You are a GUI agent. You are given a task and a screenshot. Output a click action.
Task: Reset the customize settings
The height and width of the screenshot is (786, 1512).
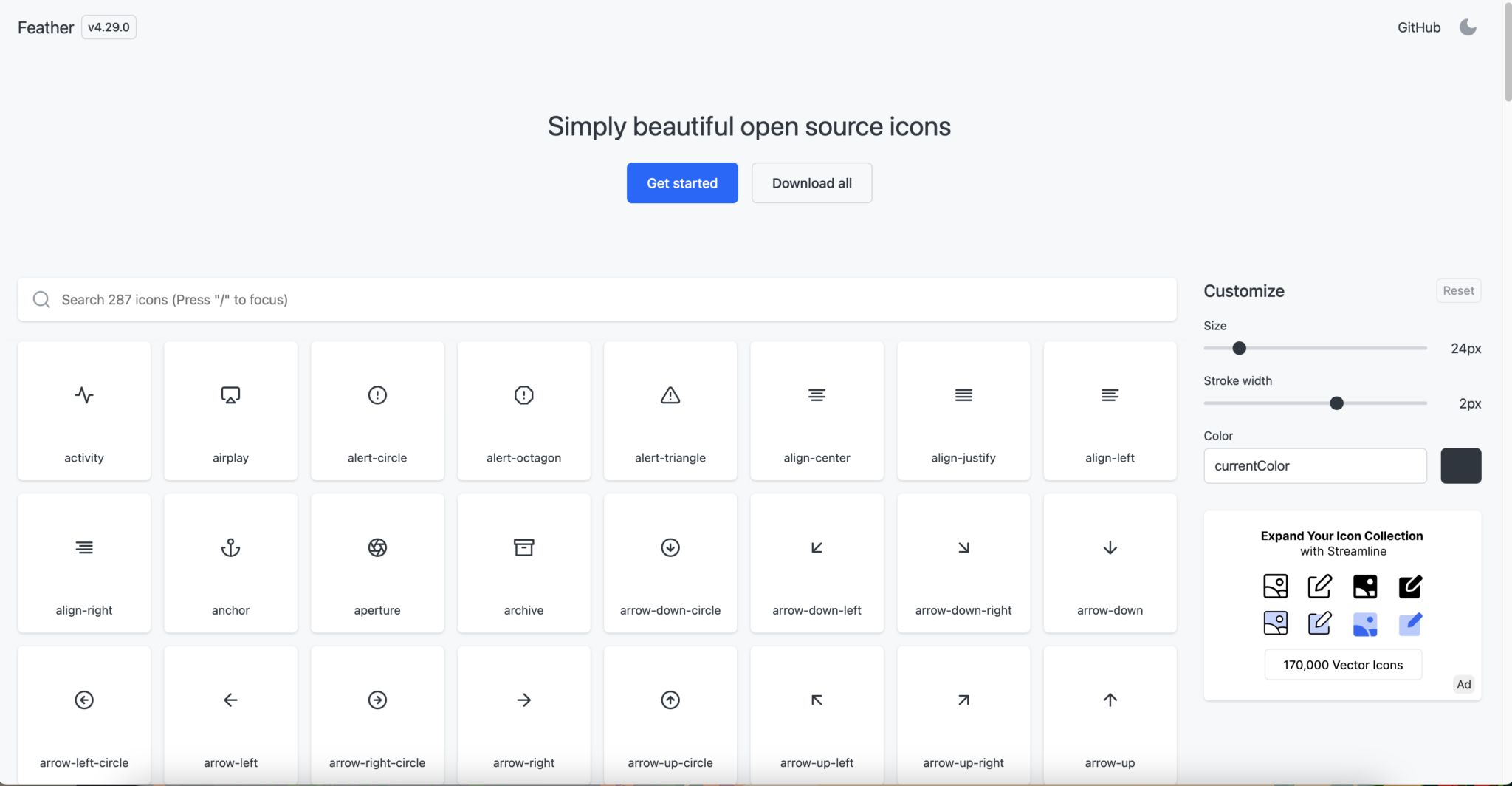1458,291
